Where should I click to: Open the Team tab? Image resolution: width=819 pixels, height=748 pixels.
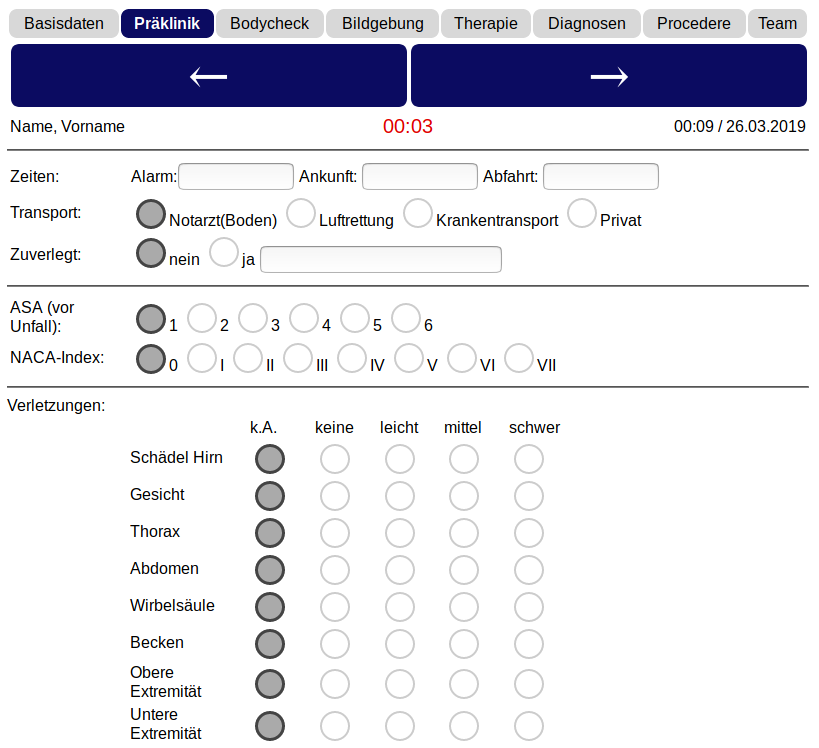pos(777,24)
